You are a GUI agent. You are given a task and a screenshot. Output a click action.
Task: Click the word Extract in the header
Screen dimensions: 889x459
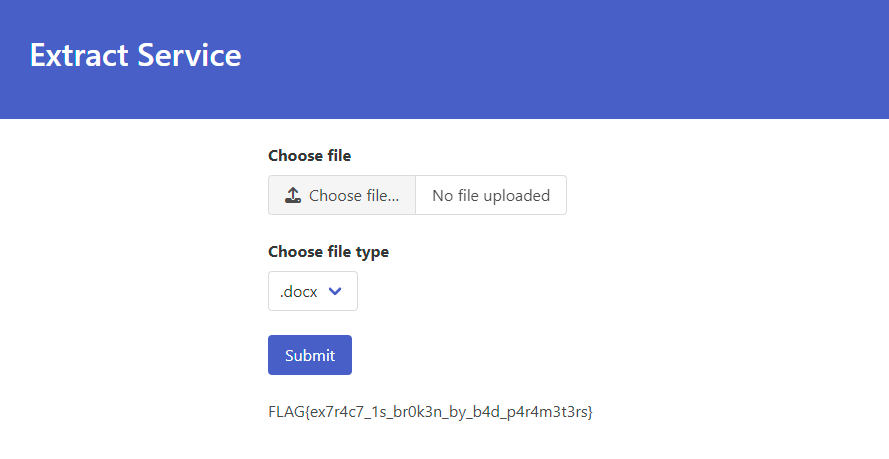point(79,55)
